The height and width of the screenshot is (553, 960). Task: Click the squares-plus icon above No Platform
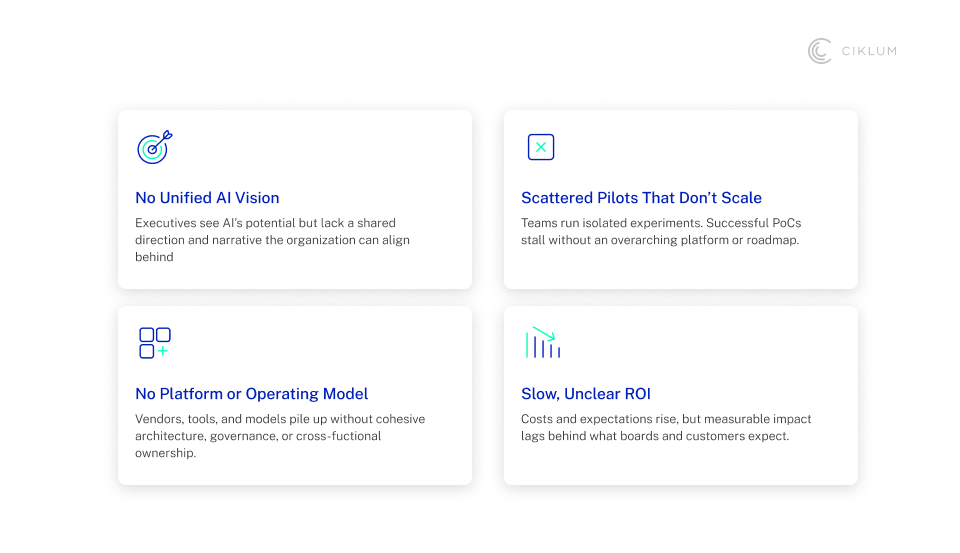tap(155, 343)
